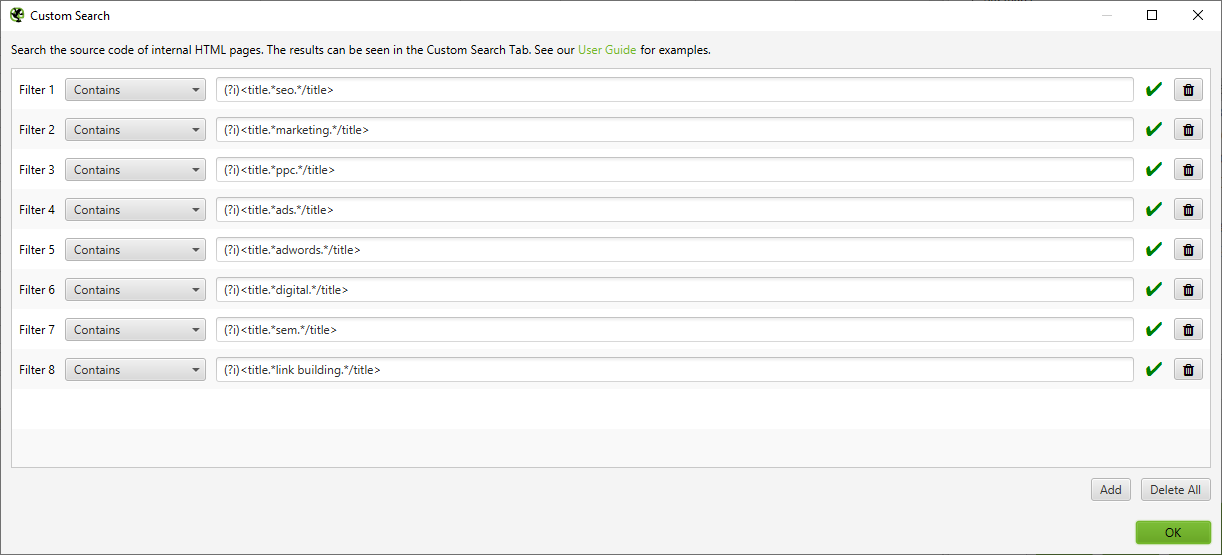Click the Delete All button
The width and height of the screenshot is (1222, 555).
coord(1175,490)
